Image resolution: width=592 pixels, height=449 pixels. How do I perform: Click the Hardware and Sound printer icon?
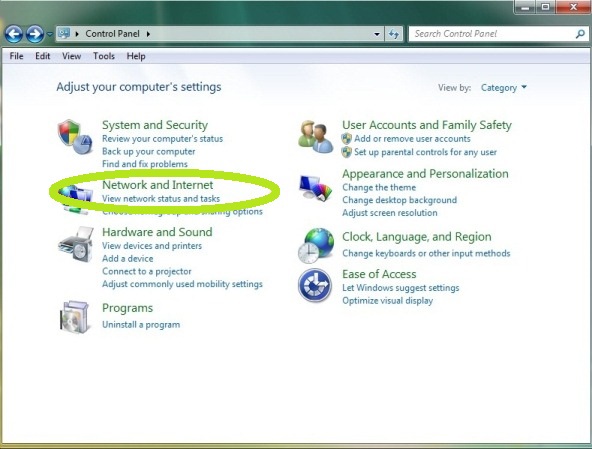point(76,244)
